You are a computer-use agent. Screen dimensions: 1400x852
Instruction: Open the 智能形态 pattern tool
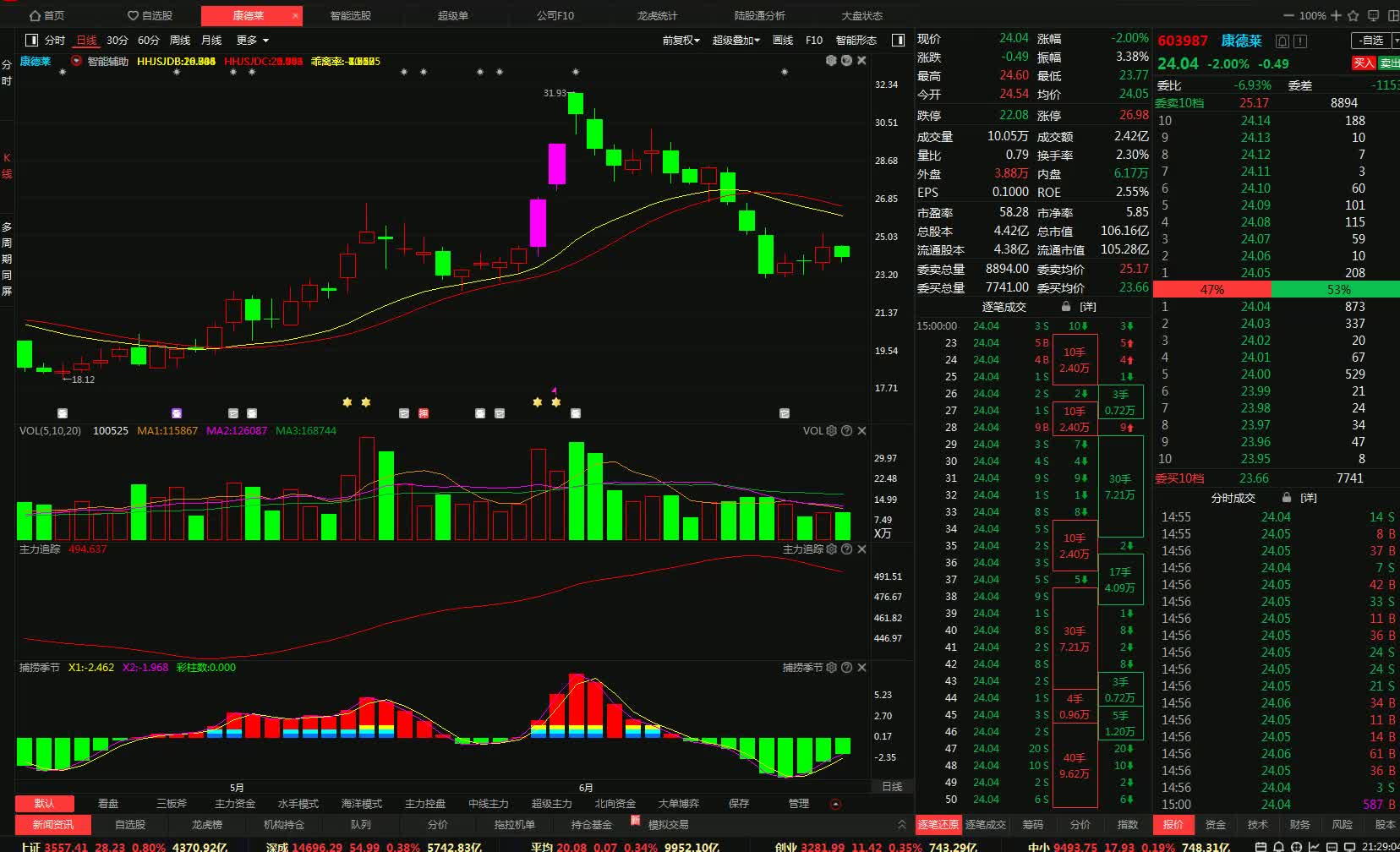pyautogui.click(x=856, y=40)
